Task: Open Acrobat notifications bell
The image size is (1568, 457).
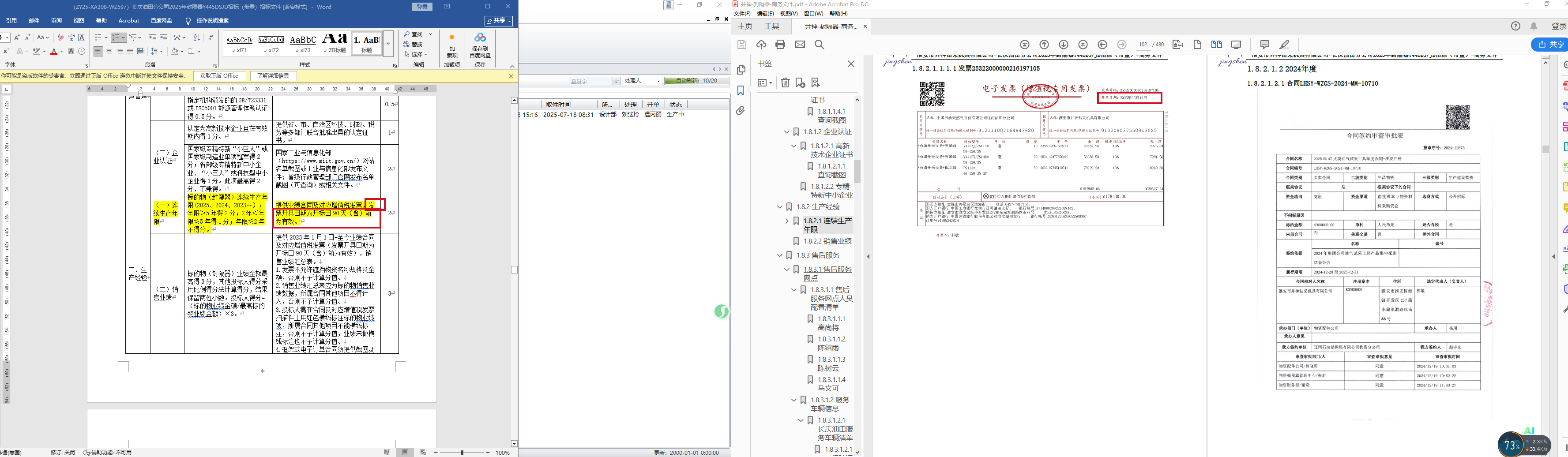Action: [x=1534, y=26]
